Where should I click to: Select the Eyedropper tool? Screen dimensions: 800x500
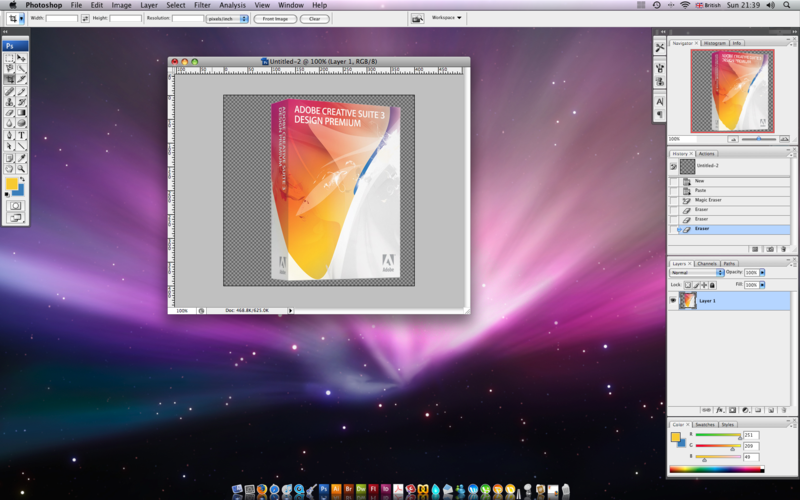[21, 158]
